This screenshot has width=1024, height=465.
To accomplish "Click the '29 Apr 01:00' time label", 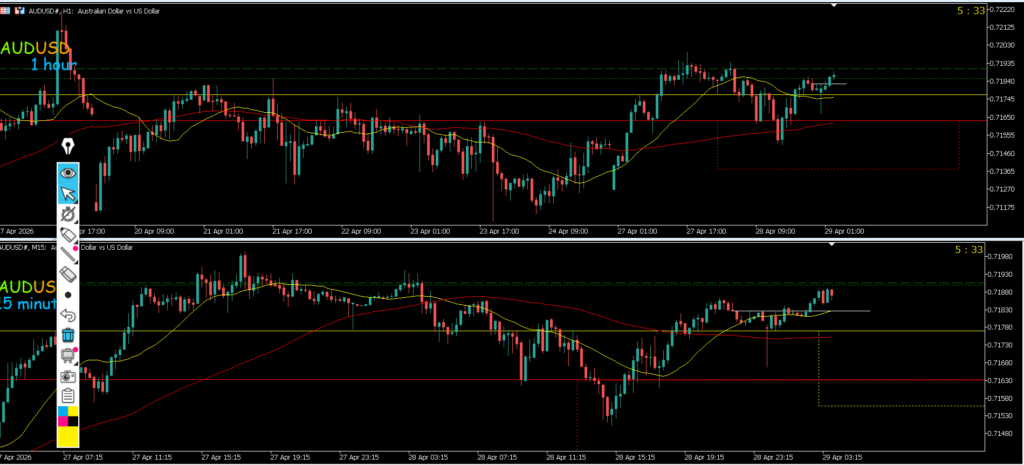I will pos(845,231).
